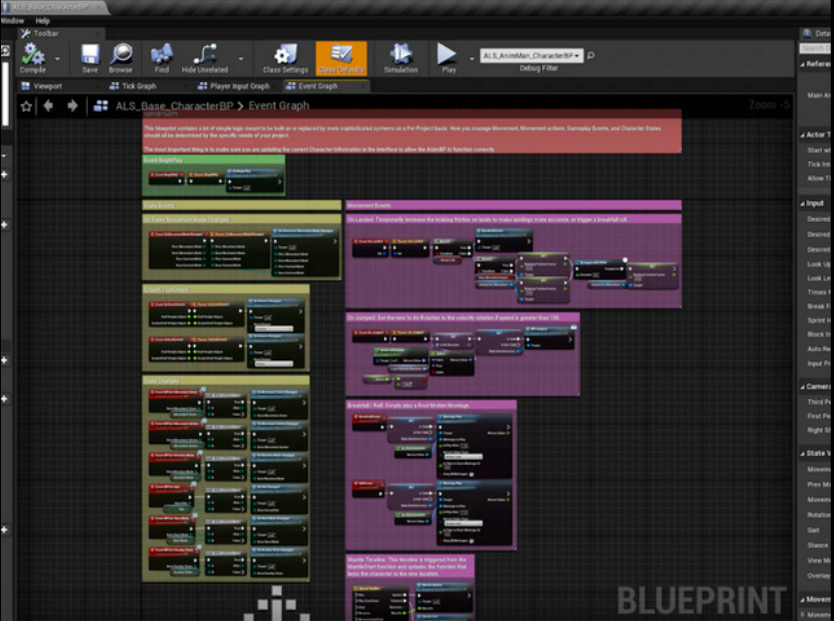
Task: Select the On Jumped comment header
Action: click(463, 317)
